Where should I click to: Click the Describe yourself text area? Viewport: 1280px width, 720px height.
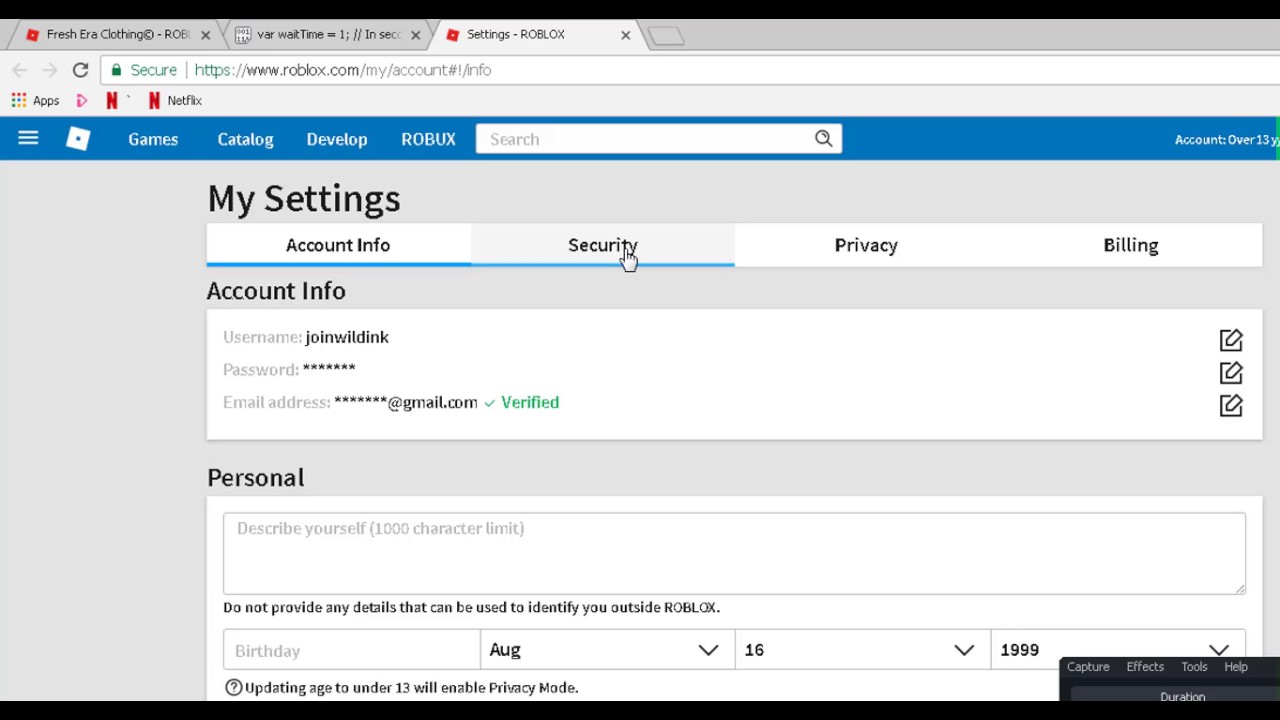[x=734, y=553]
